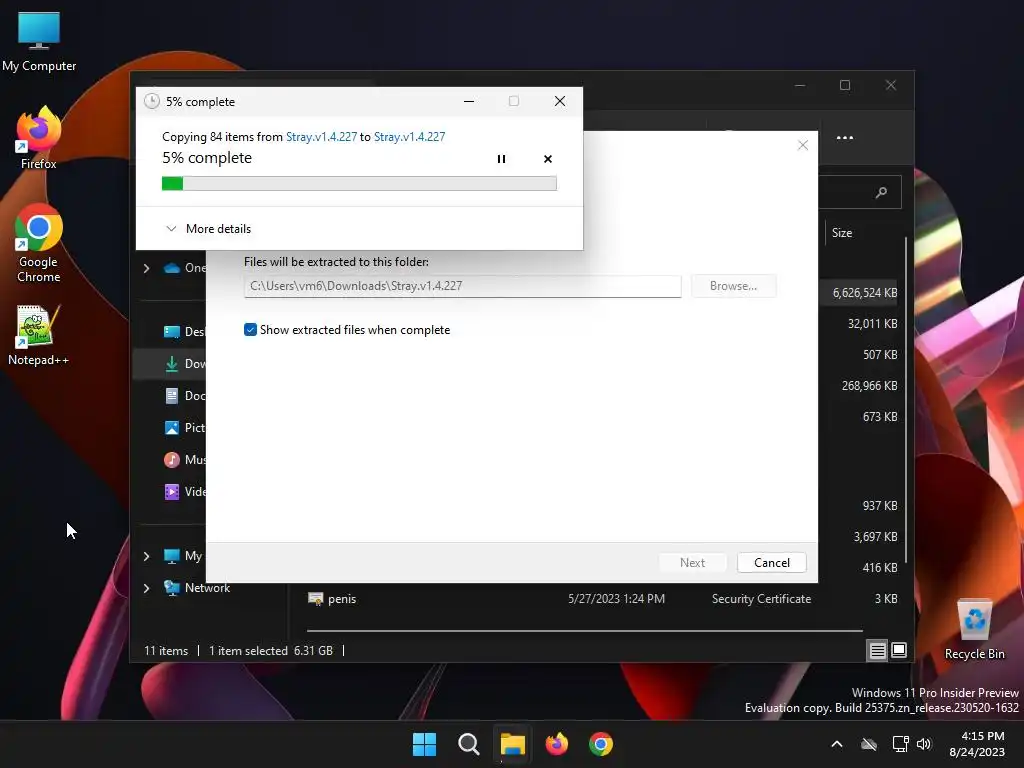This screenshot has width=1024, height=768.
Task: Click the destination Stray.v1.4.227 link
Action: tap(409, 136)
